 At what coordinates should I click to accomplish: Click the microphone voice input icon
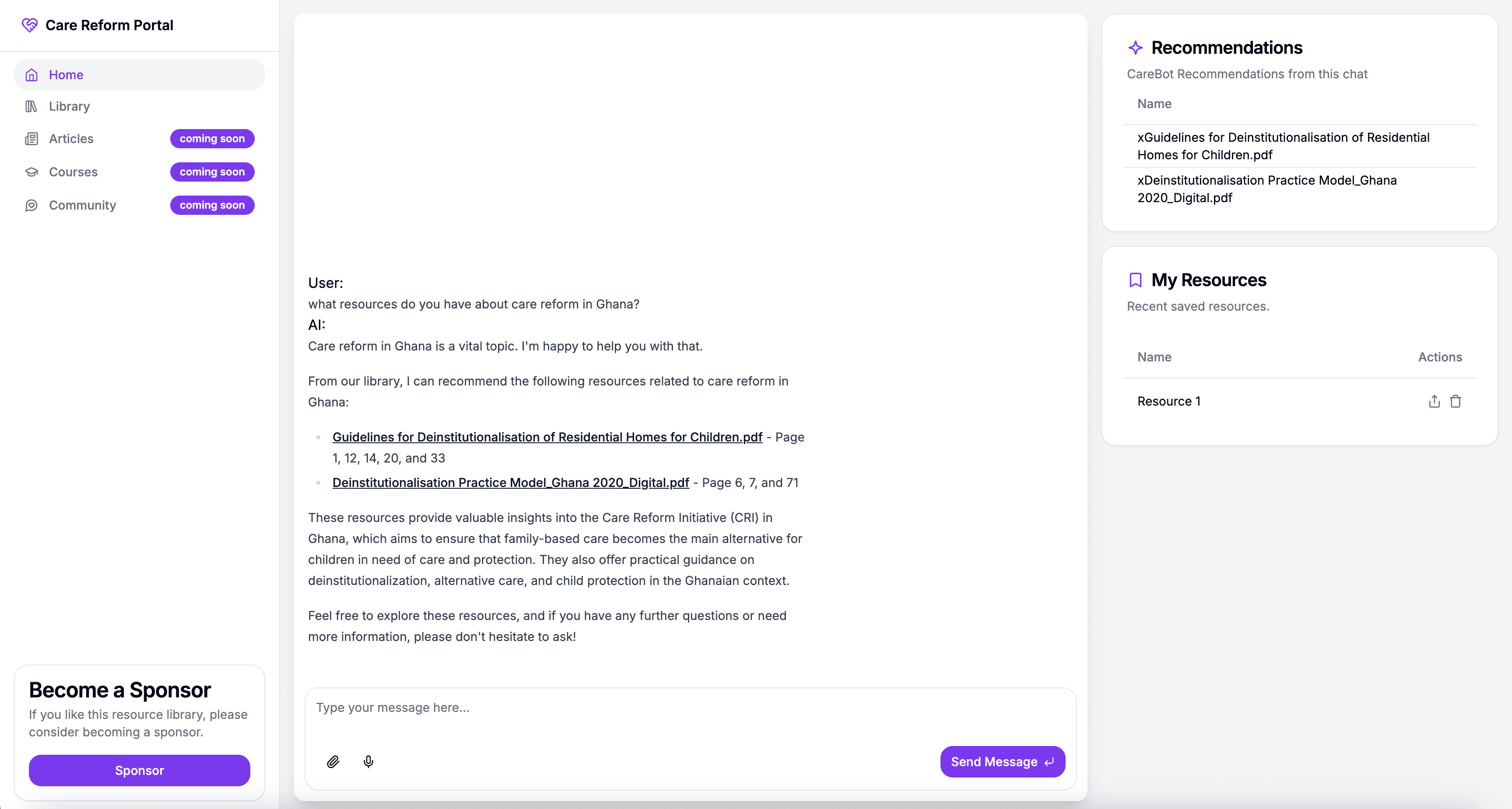pyautogui.click(x=368, y=761)
